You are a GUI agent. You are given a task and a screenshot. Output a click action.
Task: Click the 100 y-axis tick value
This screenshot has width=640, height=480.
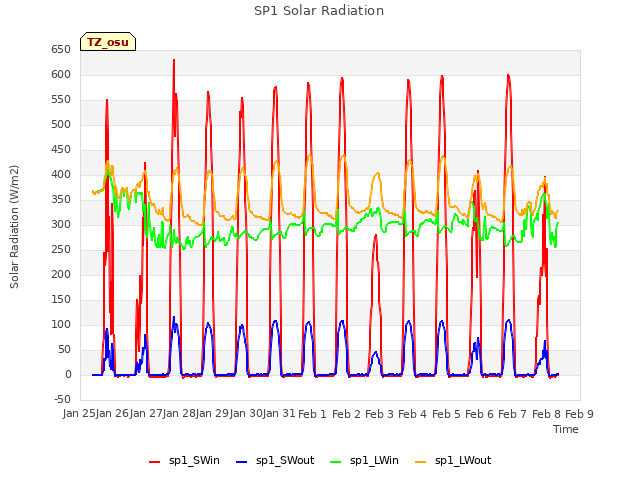click(x=61, y=324)
